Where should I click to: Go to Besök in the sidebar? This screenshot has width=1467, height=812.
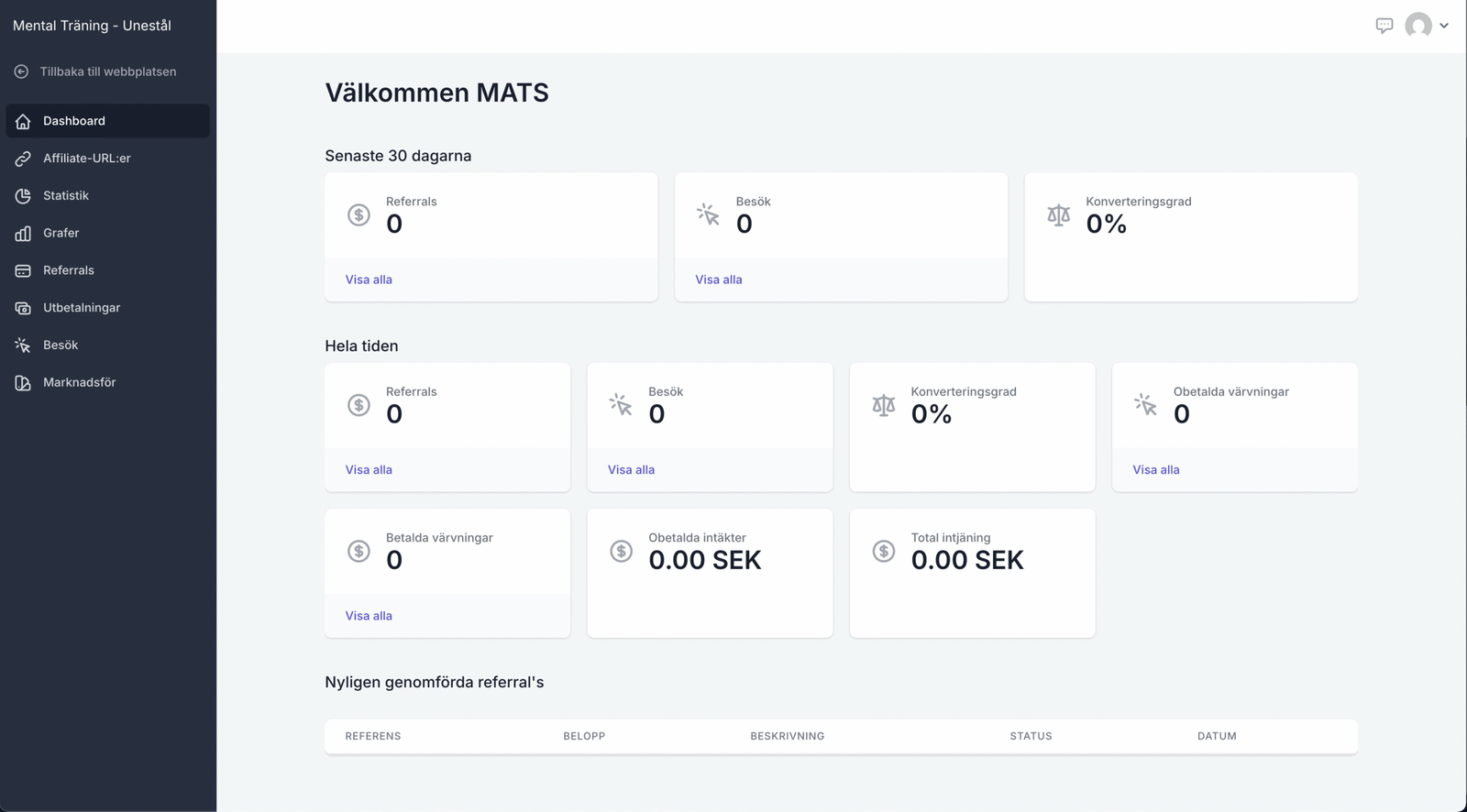61,346
